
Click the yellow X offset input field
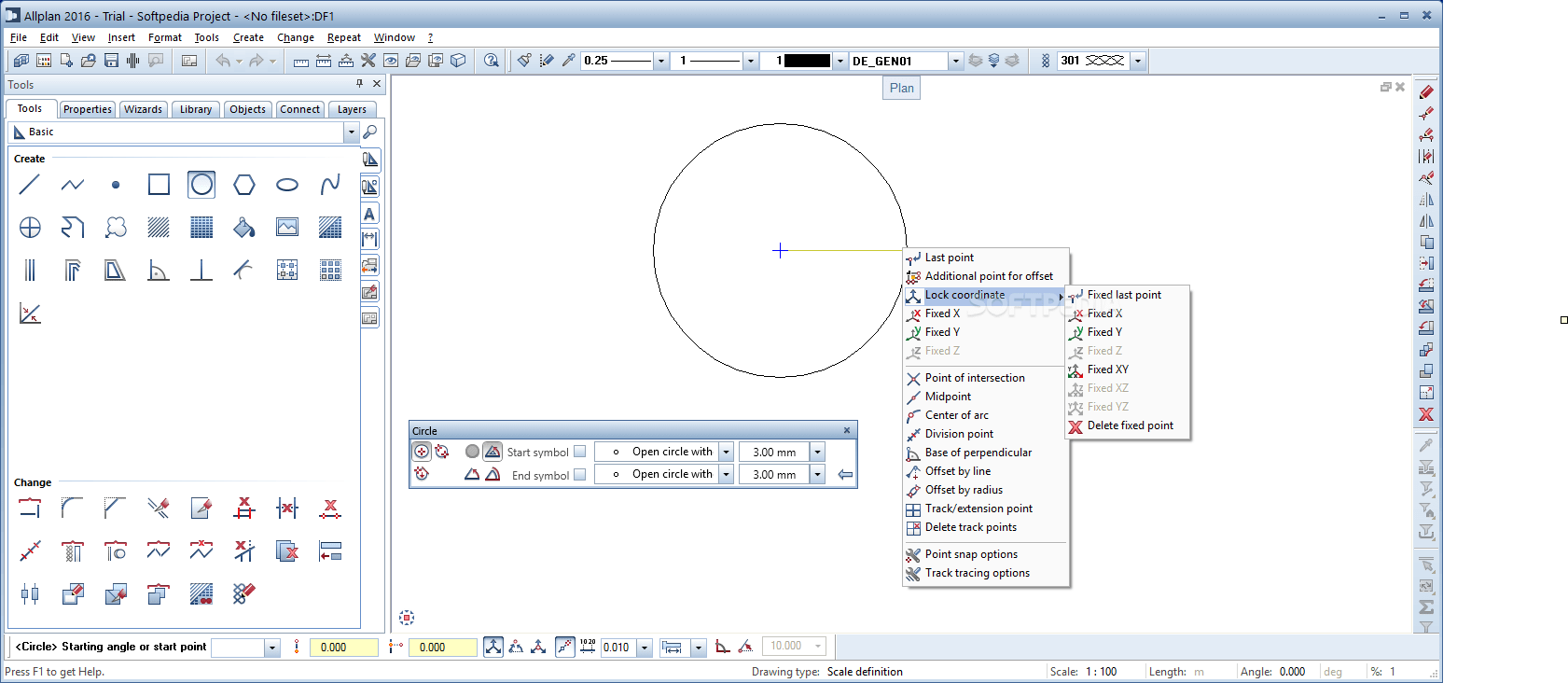tap(343, 648)
